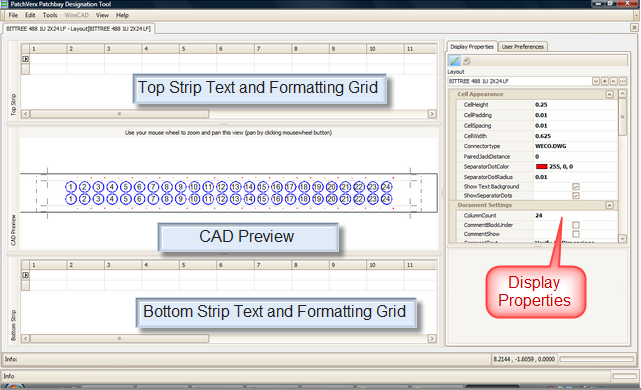The height and width of the screenshot is (390, 641).
Task: Click the second toolbar icon beside the pencil
Action: pos(466,61)
